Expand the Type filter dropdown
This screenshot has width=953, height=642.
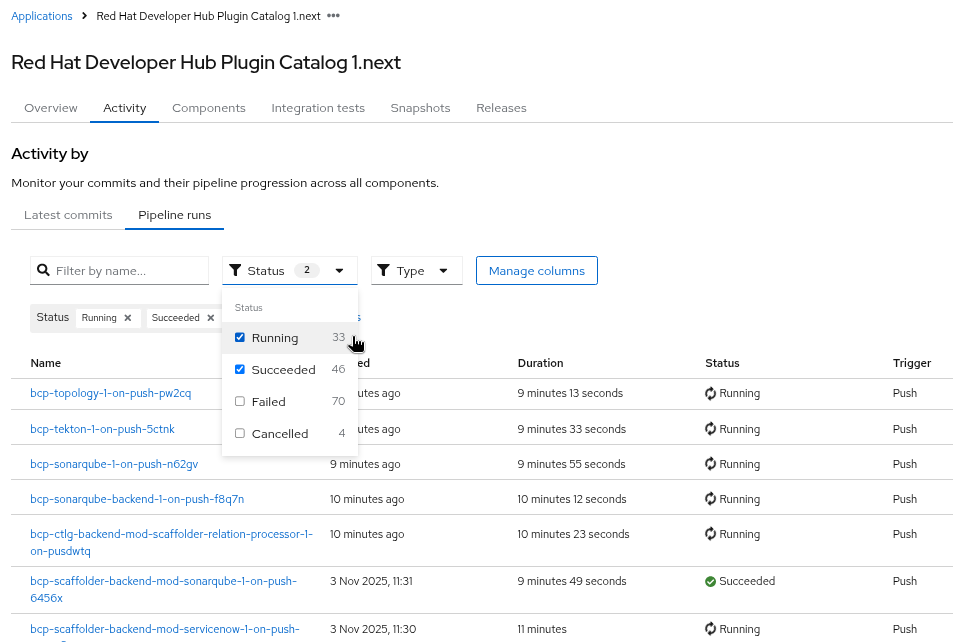pyautogui.click(x=443, y=270)
